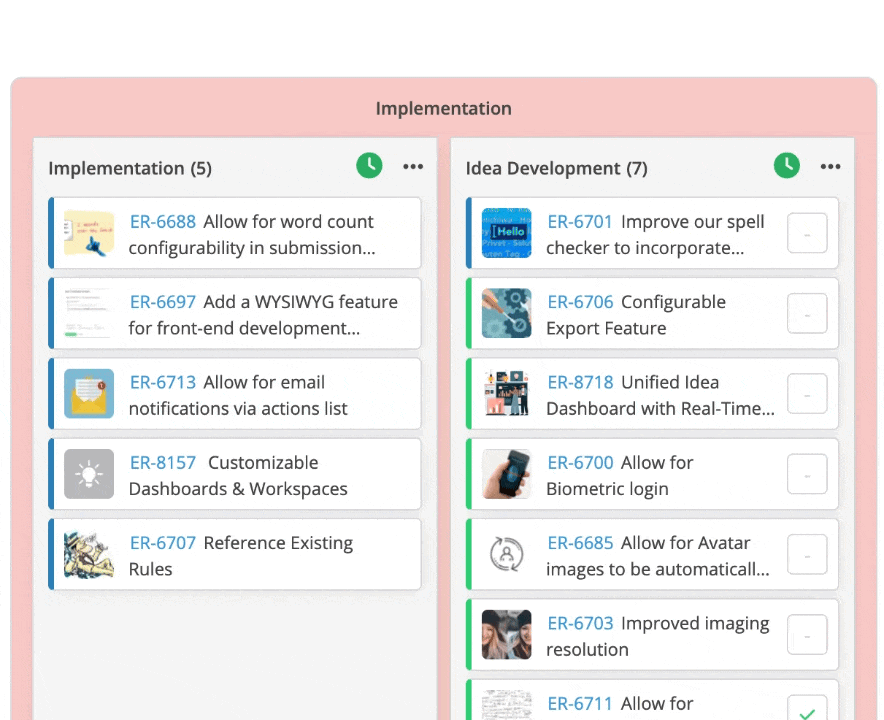Viewport: 884px width, 720px height.
Task: Open idea link ER-6703
Action: click(580, 623)
